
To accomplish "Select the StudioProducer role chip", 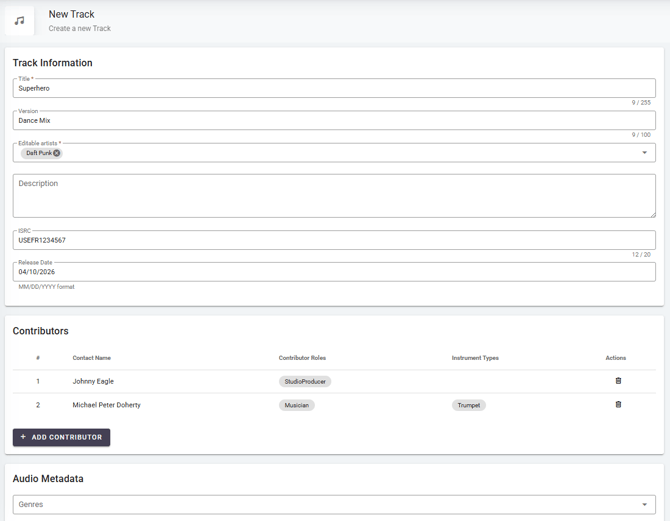I will coord(305,381).
